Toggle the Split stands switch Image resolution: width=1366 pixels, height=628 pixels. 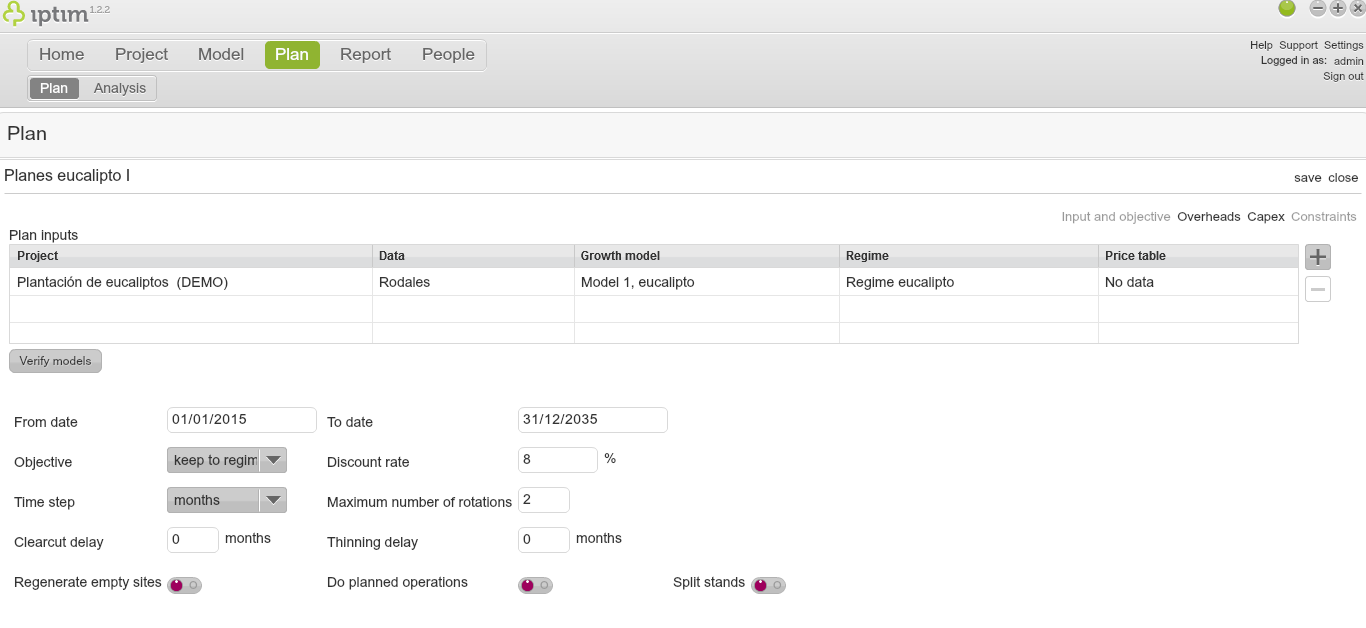click(x=768, y=586)
